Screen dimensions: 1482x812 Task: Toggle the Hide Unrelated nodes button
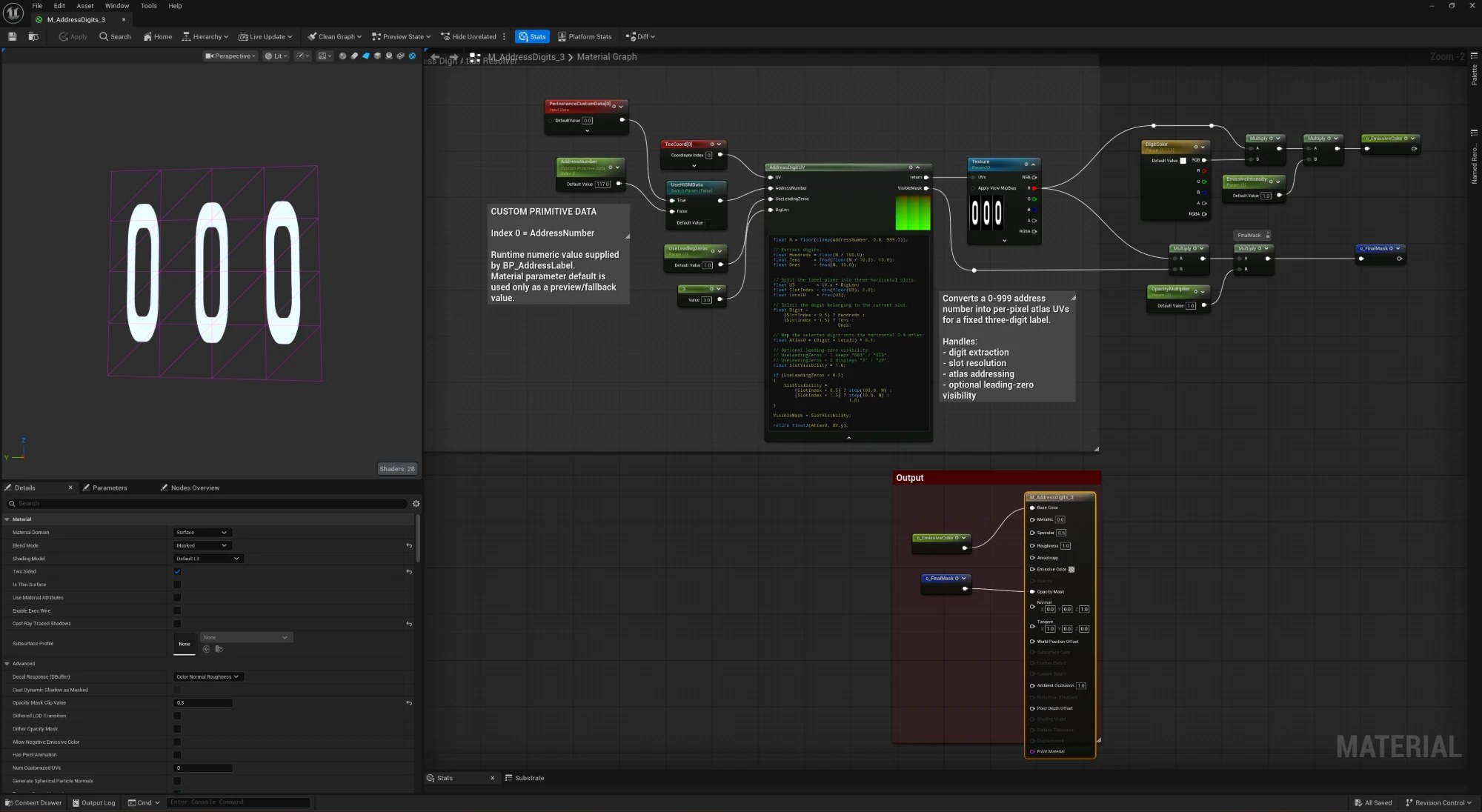point(468,36)
